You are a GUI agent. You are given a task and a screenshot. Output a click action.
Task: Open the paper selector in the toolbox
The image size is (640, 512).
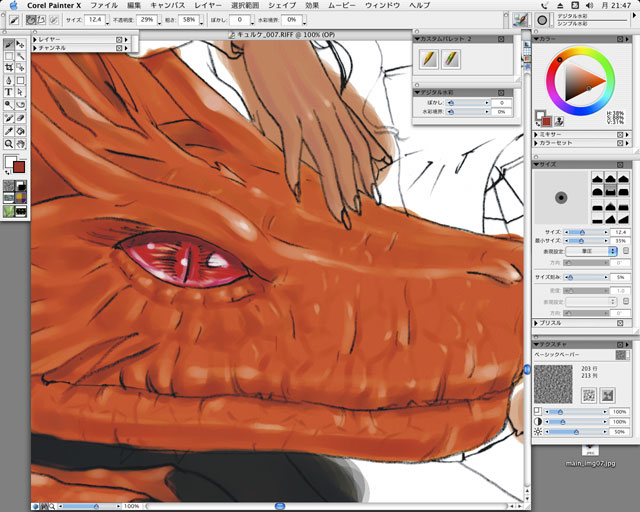tap(9, 186)
